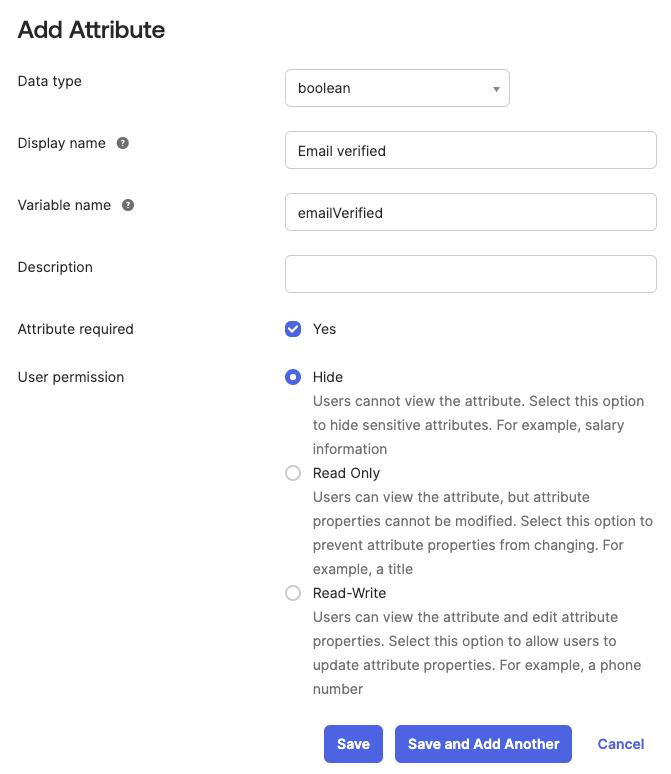The image size is (671, 774).
Task: Uncheck the Attribute required Yes checkbox
Action: coord(293,329)
